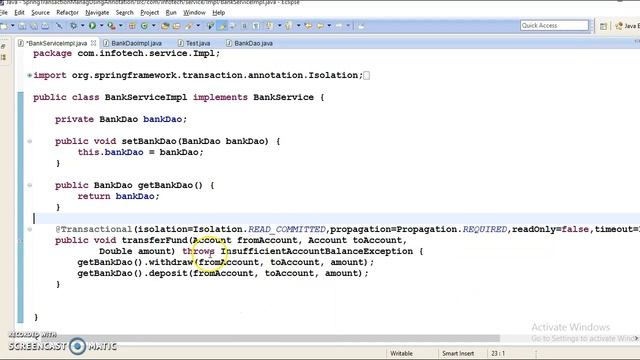This screenshot has width=640, height=360.
Task: Collapse the setBankDao method fold marker
Action: click(30, 141)
